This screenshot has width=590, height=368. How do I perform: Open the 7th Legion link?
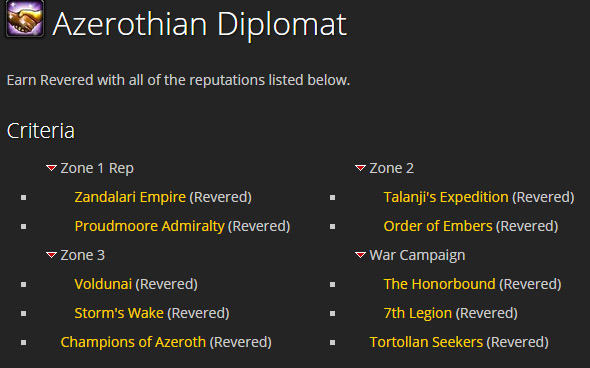pyautogui.click(x=418, y=313)
